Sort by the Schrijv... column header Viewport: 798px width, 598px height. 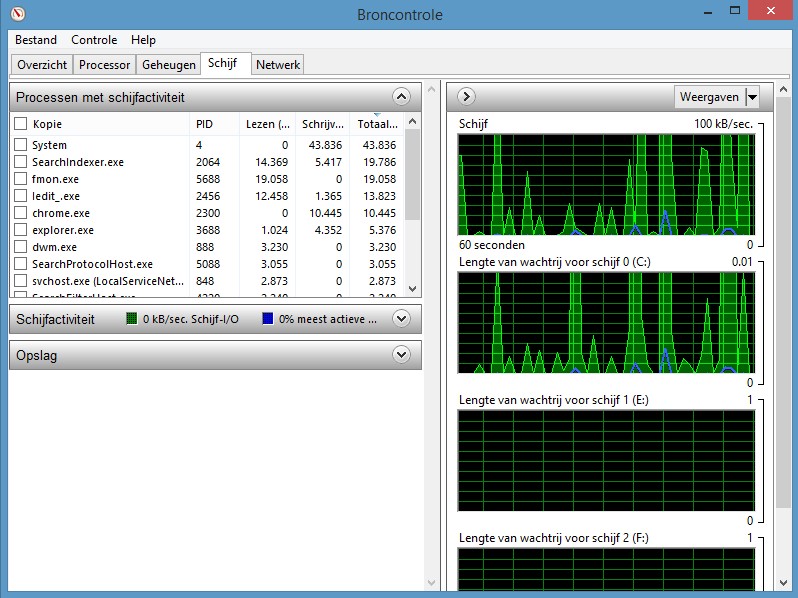click(x=323, y=124)
